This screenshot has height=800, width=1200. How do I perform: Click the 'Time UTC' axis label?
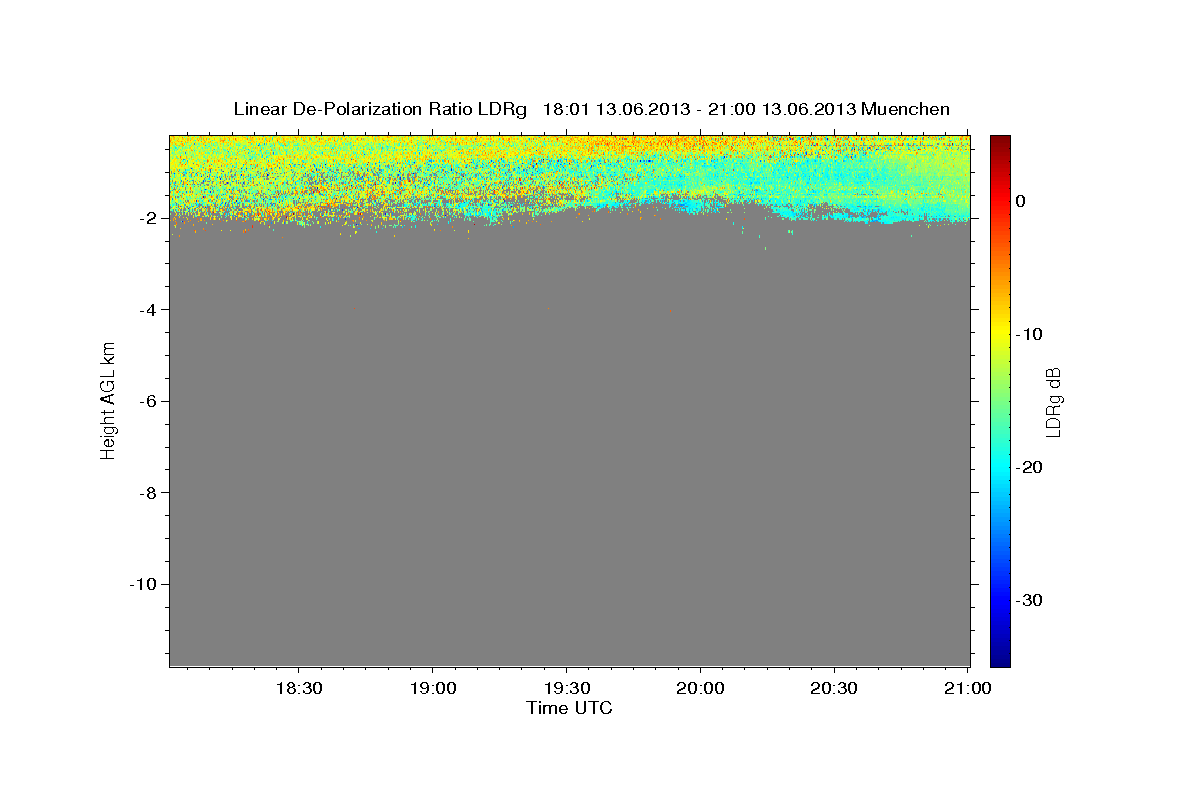(x=569, y=708)
